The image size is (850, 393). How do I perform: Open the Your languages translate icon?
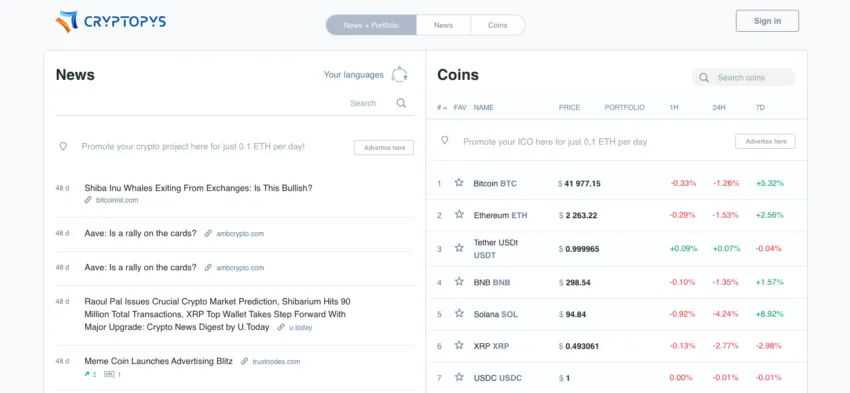(400, 74)
